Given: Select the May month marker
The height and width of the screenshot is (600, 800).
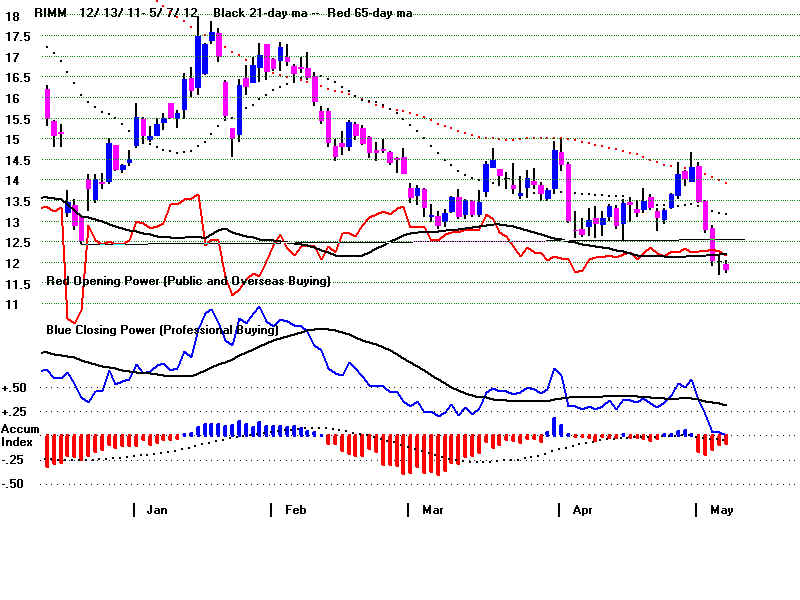Looking at the screenshot, I should pos(721,509).
